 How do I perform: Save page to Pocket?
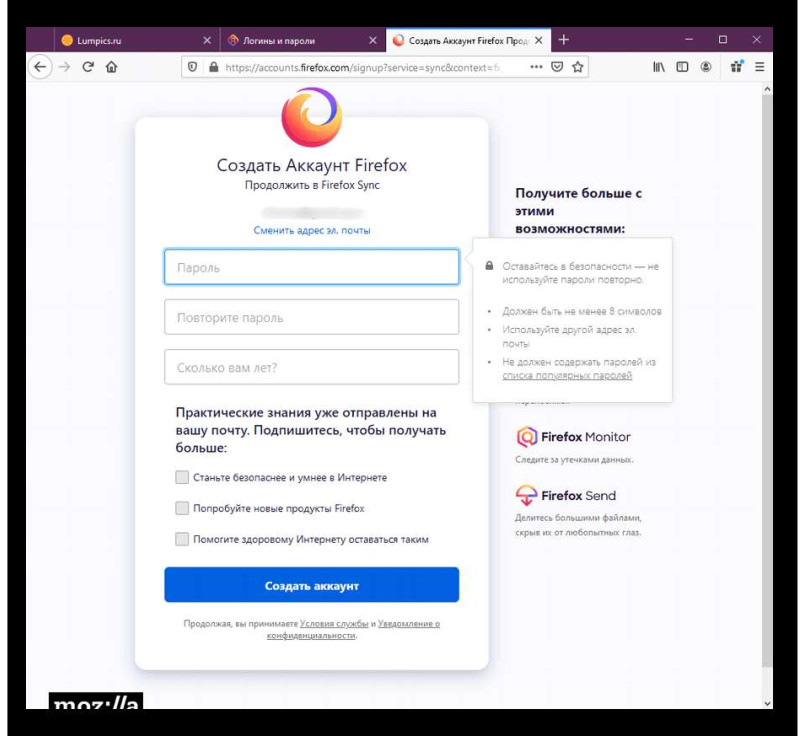pos(557,67)
